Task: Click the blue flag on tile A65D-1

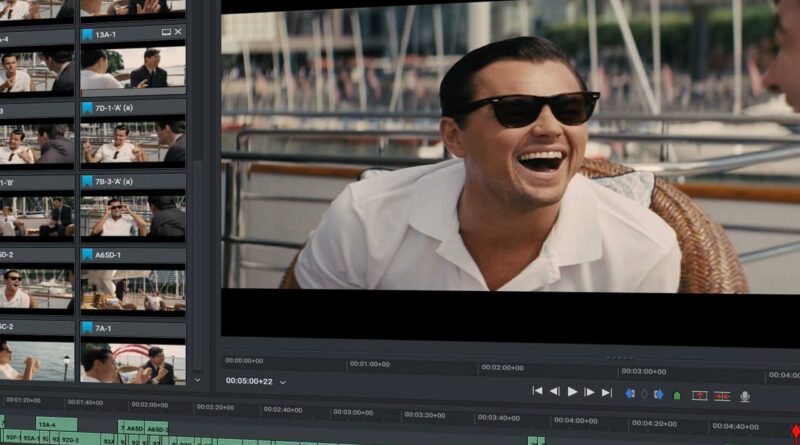Action: (x=87, y=255)
